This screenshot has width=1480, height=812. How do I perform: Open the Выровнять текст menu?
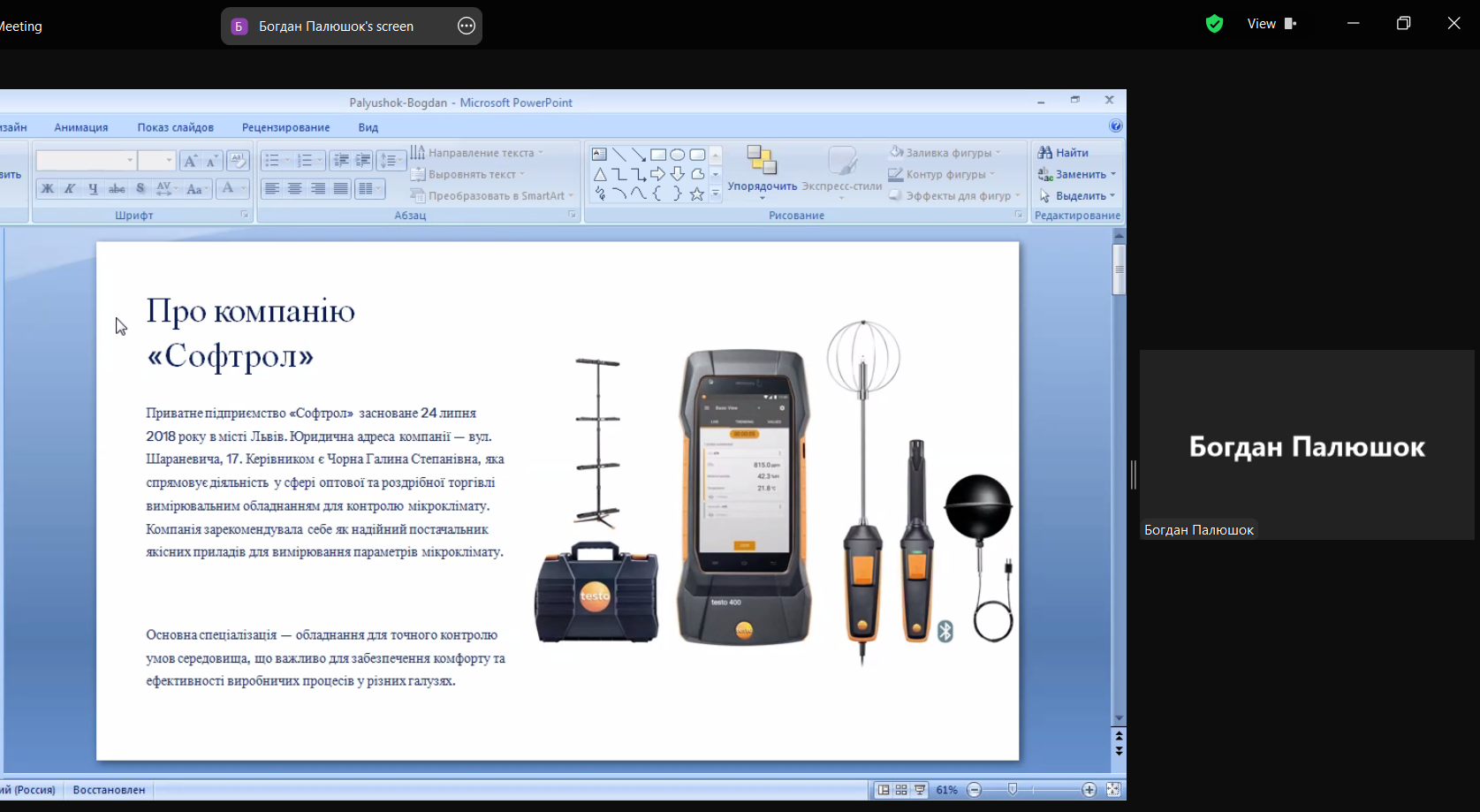coord(468,174)
